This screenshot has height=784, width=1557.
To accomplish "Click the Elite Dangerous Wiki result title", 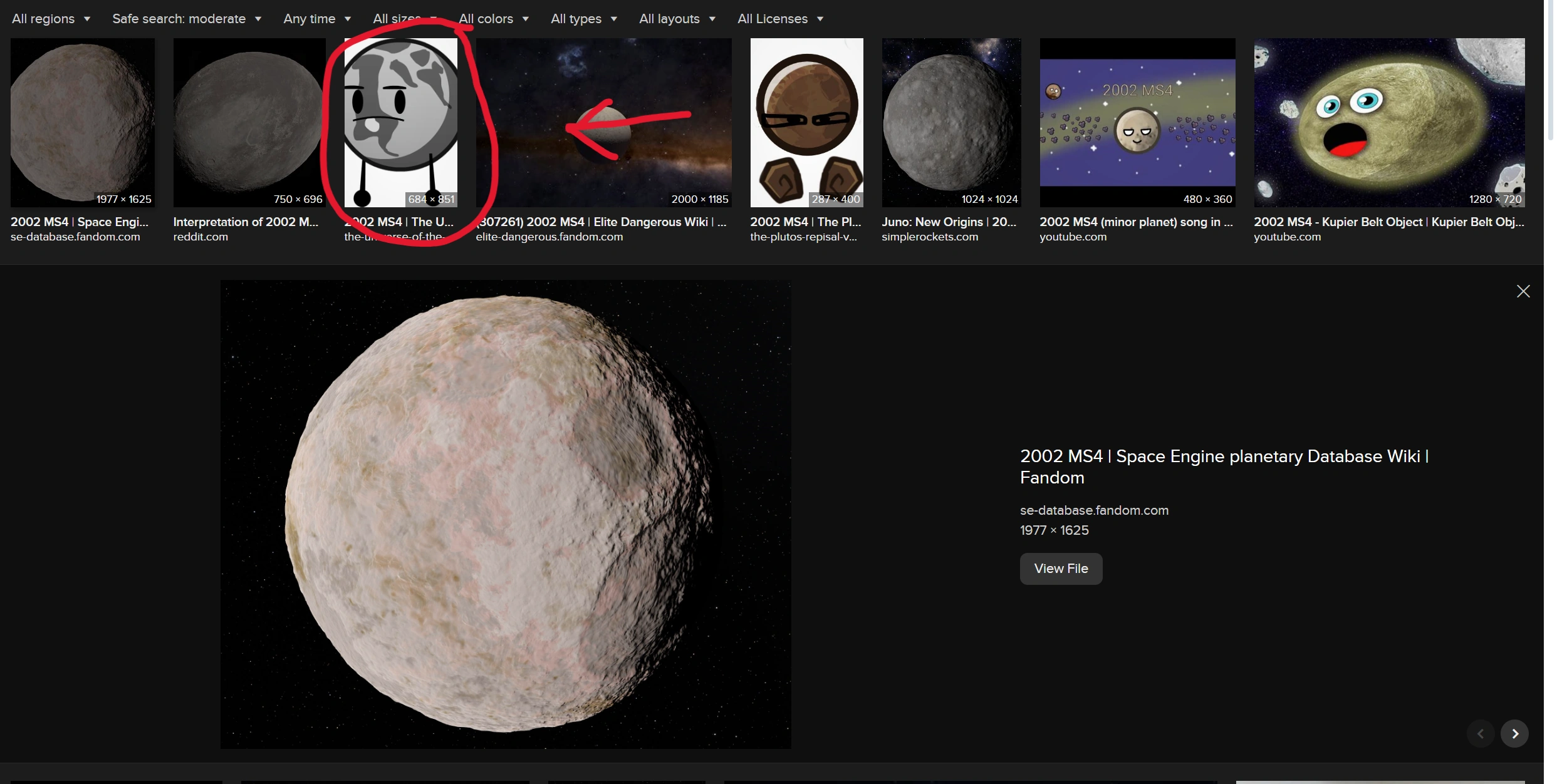I will (x=601, y=222).
